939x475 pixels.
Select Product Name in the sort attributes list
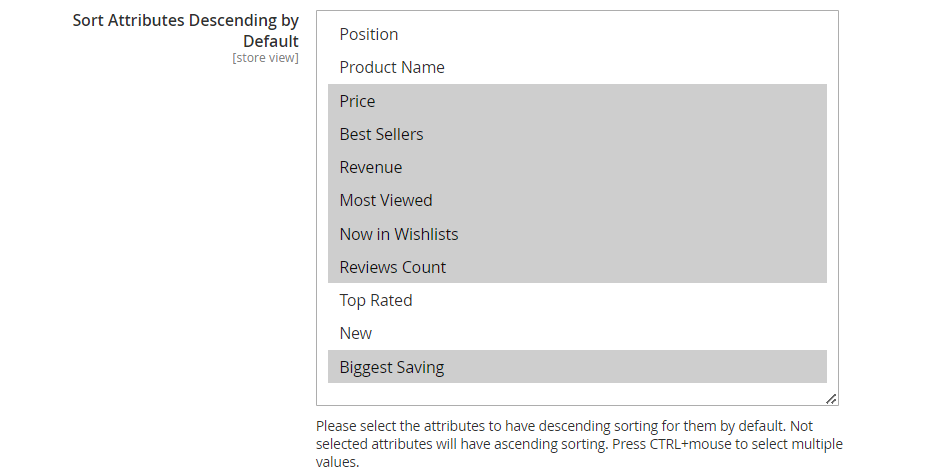(x=577, y=67)
